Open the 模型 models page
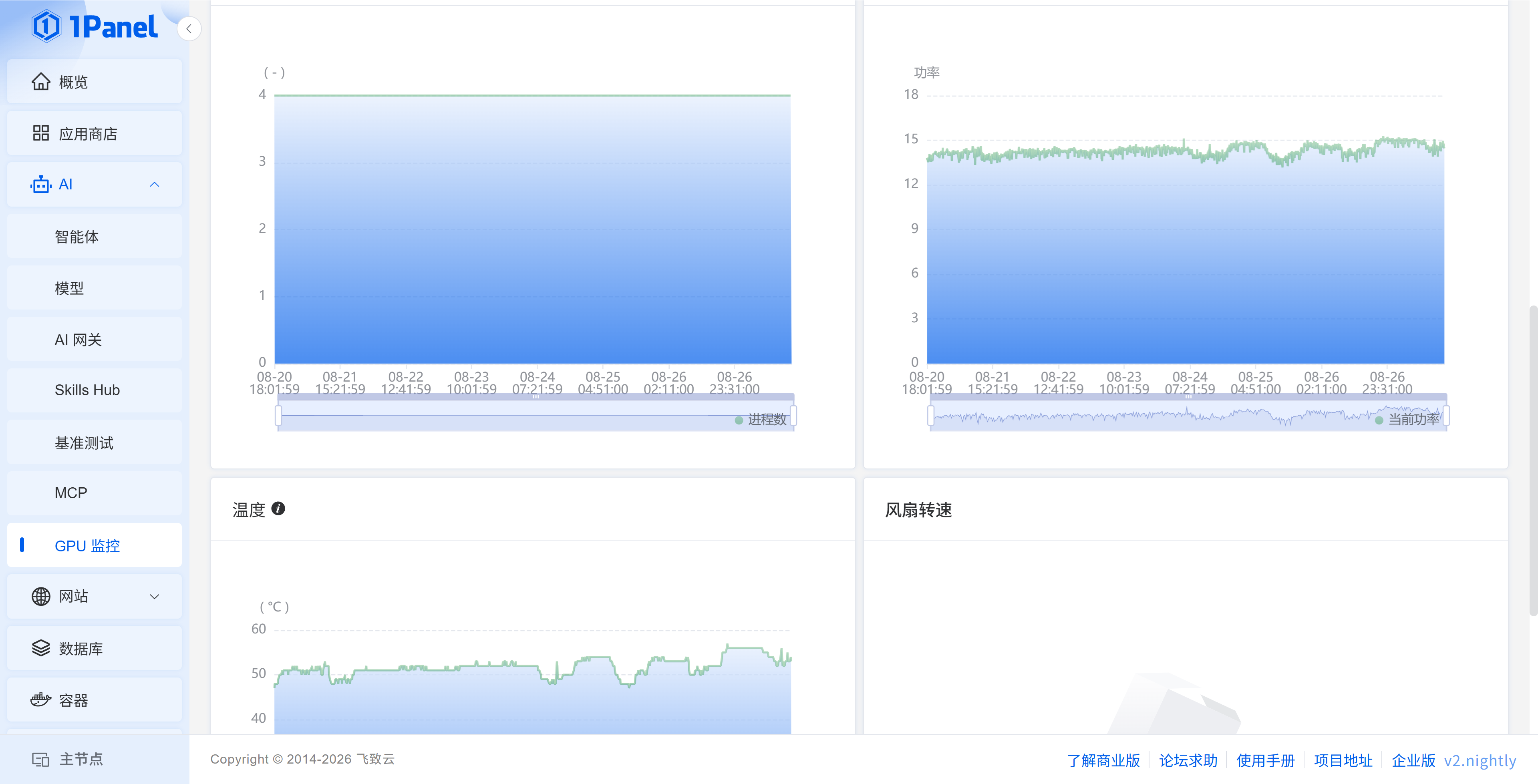 tap(95, 288)
